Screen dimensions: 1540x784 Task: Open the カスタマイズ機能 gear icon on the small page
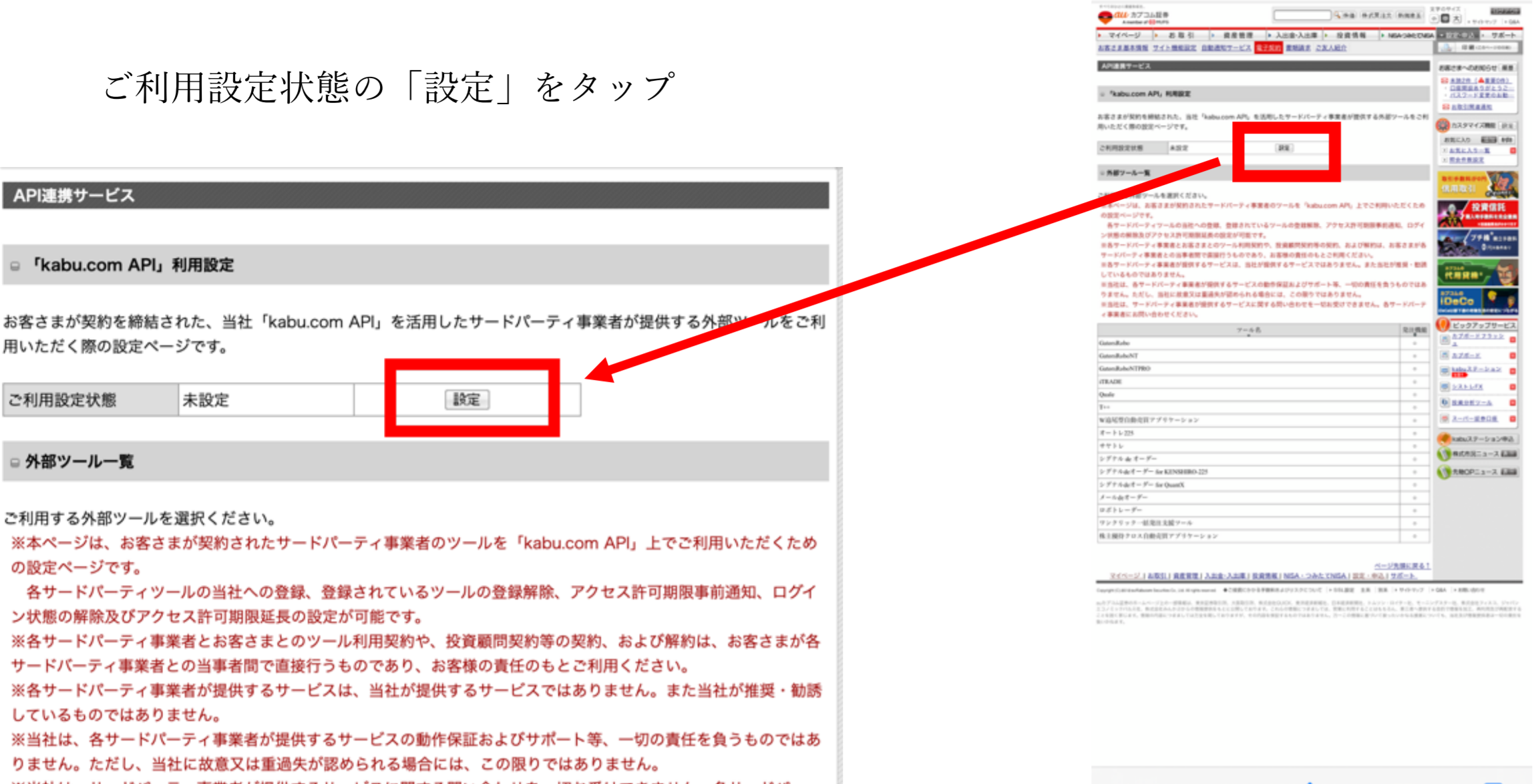pos(1444,126)
